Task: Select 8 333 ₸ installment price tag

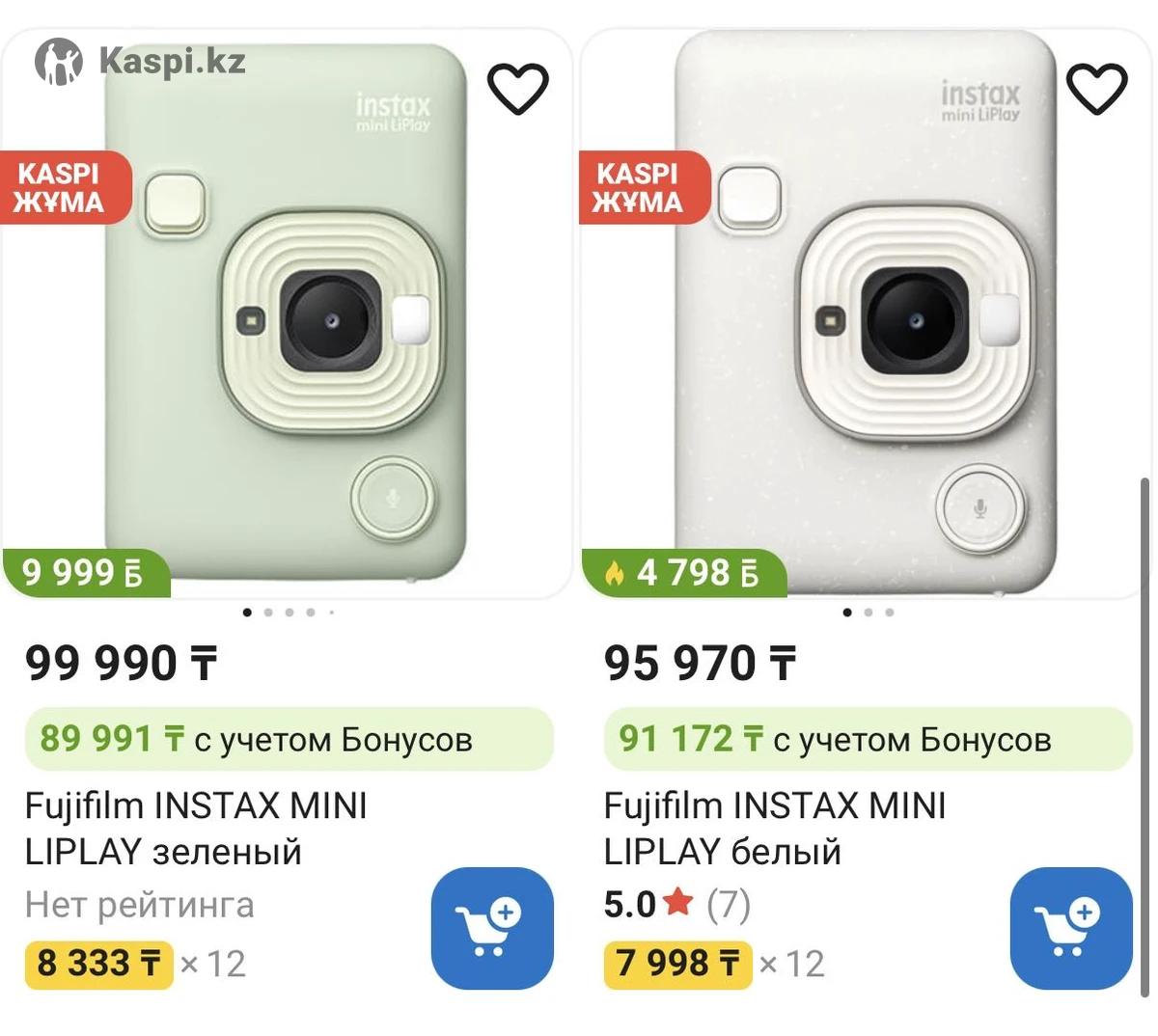Action: 98,963
